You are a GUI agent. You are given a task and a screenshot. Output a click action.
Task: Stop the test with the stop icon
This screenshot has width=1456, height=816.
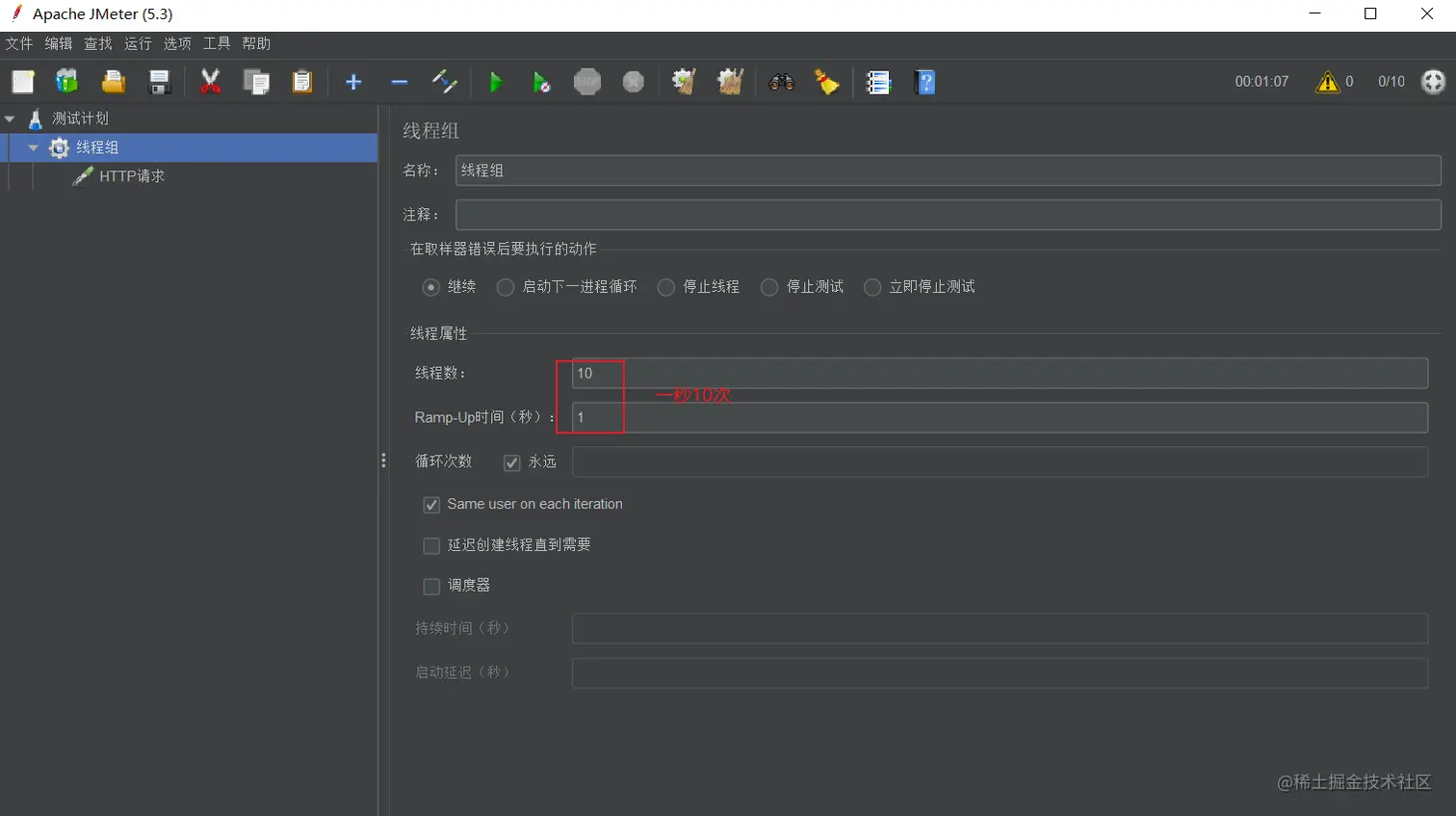pyautogui.click(x=587, y=82)
